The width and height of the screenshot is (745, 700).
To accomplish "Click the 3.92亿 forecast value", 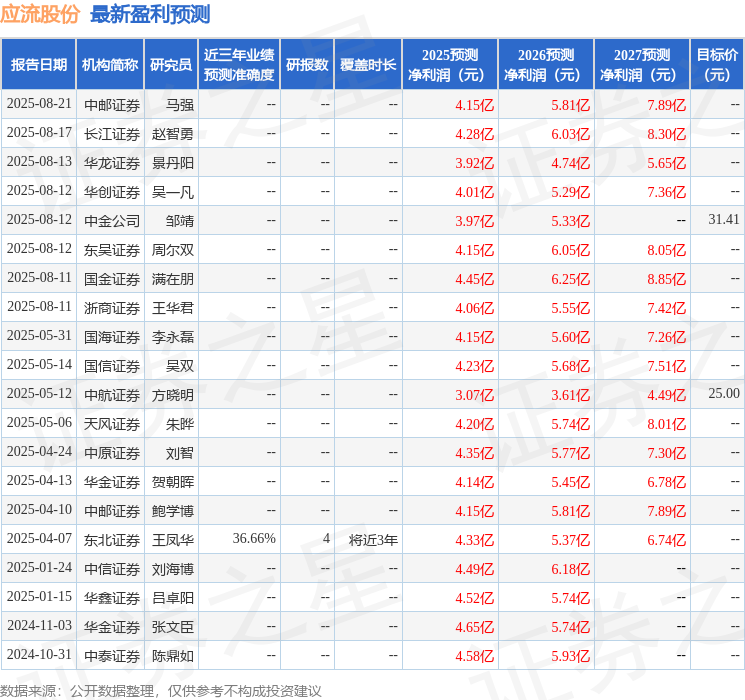I will 474,163.
